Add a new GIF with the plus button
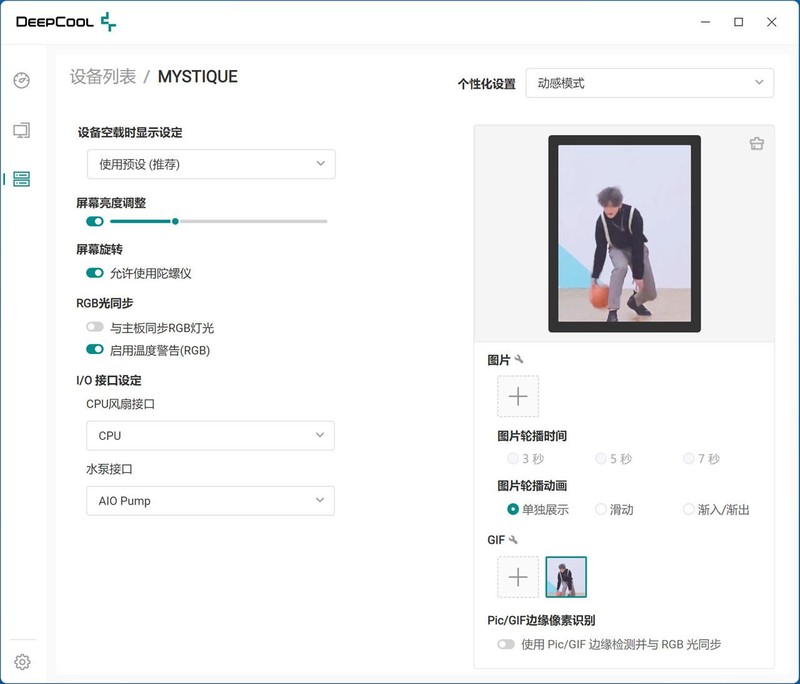The image size is (800, 684). [518, 578]
